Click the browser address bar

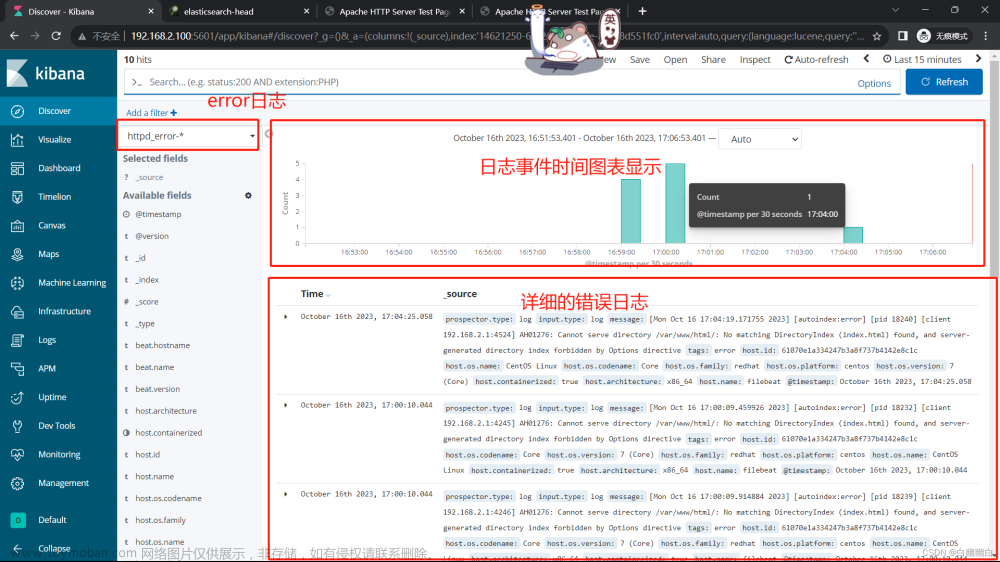[497, 36]
